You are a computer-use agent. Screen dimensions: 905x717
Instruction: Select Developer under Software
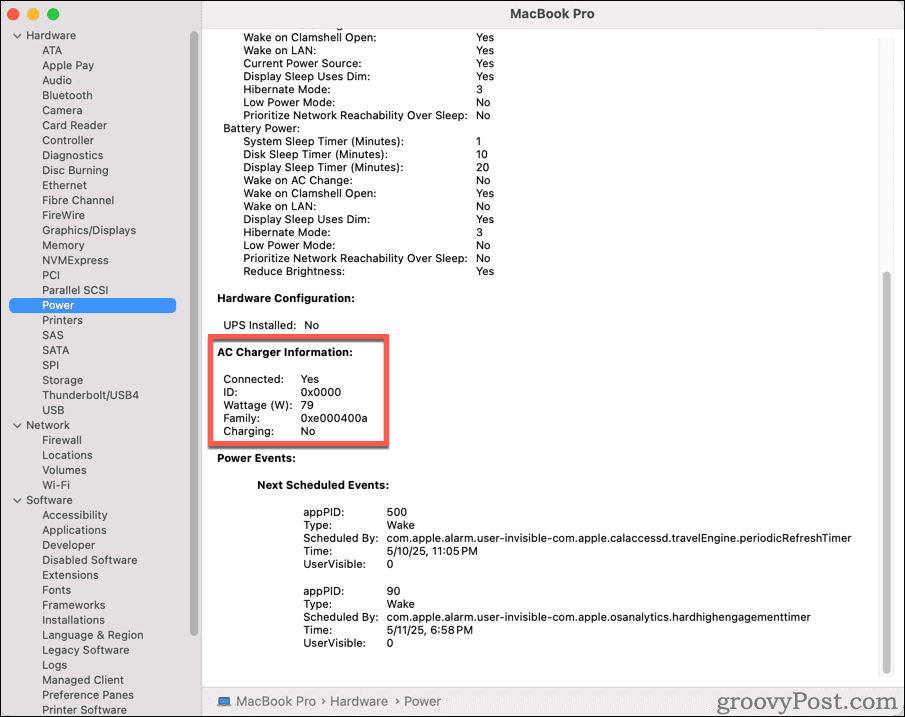(68, 546)
